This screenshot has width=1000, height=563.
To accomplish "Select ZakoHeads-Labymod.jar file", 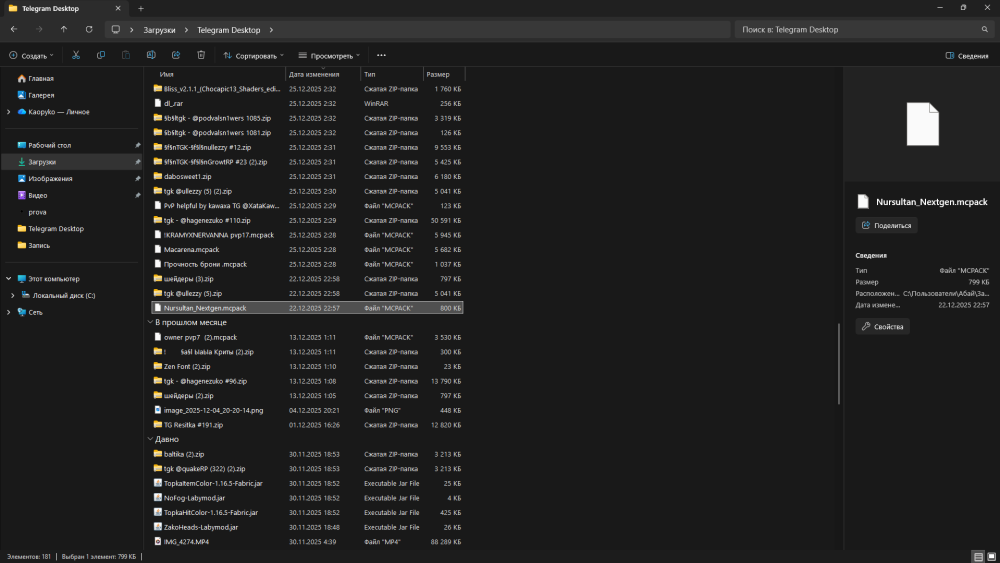I will pyautogui.click(x=307, y=527).
